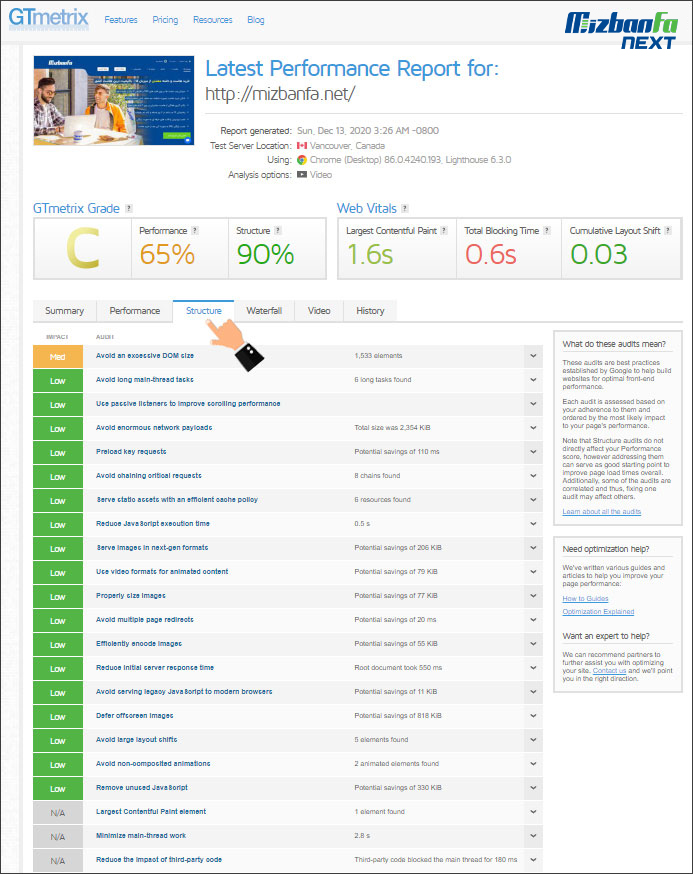The image size is (693, 874).
Task: Click the help icon next to Performance score
Action: [195, 230]
